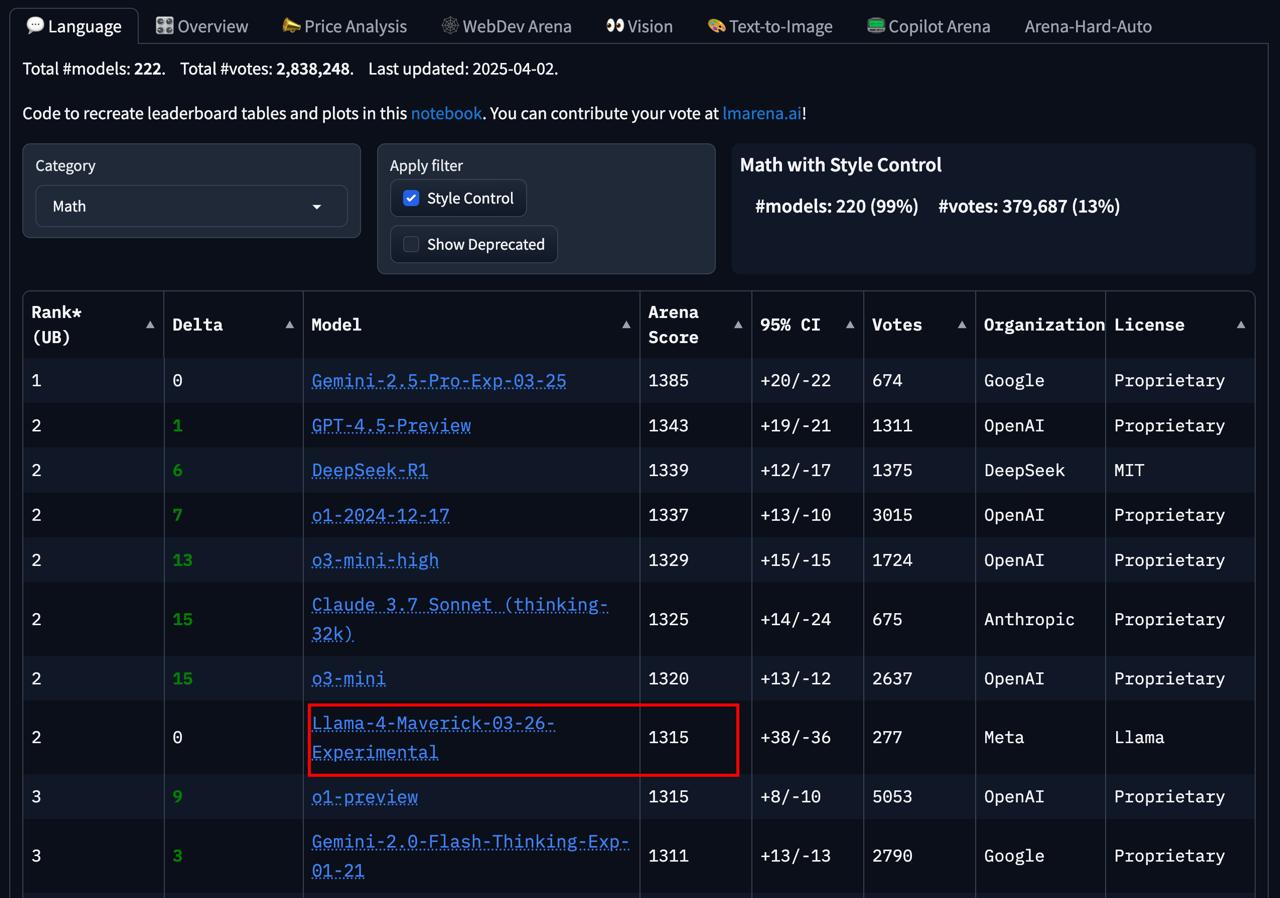Enable the Show Deprecated checkbox
Image resolution: width=1280 pixels, height=898 pixels.
click(411, 244)
